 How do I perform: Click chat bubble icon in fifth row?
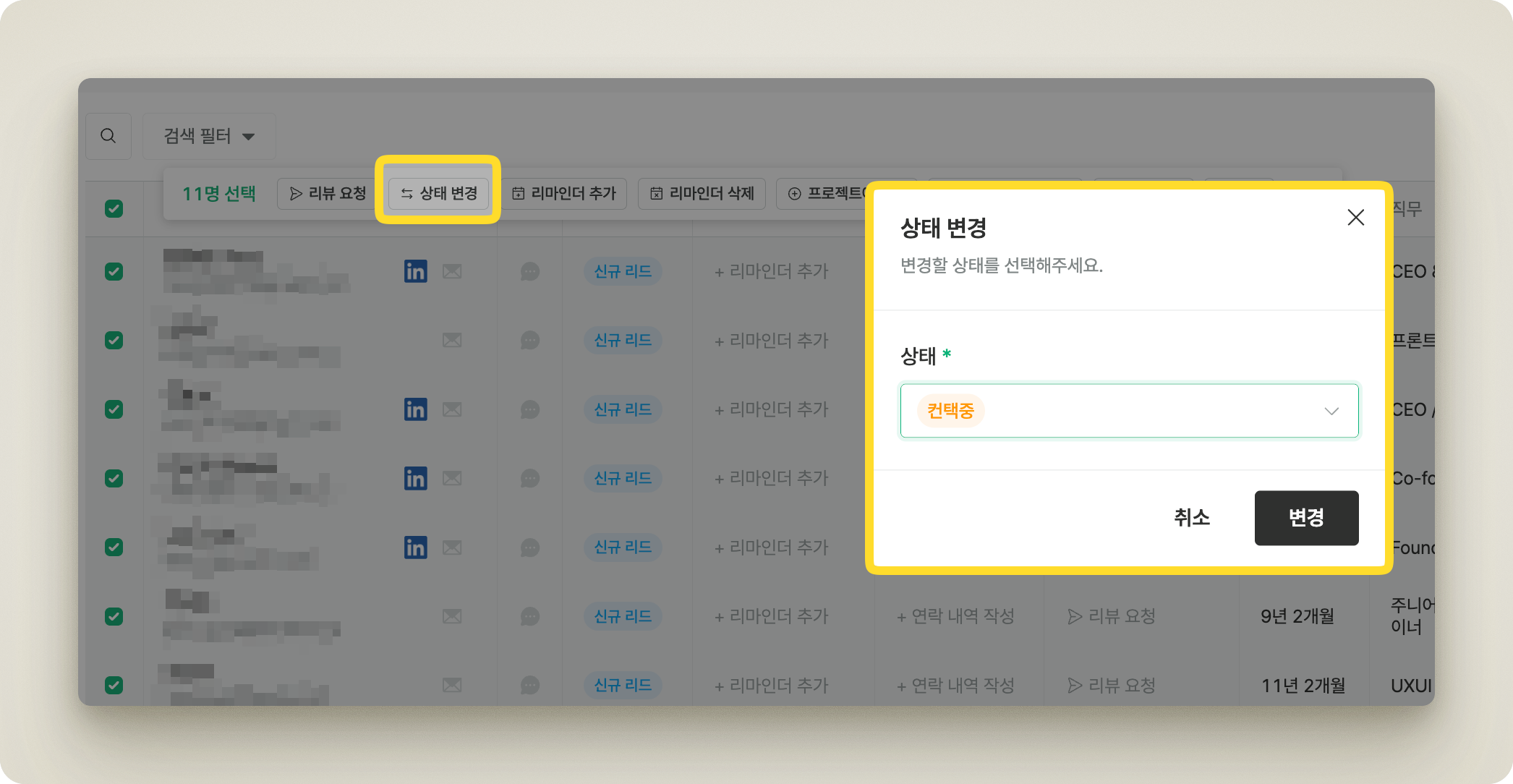click(x=530, y=547)
